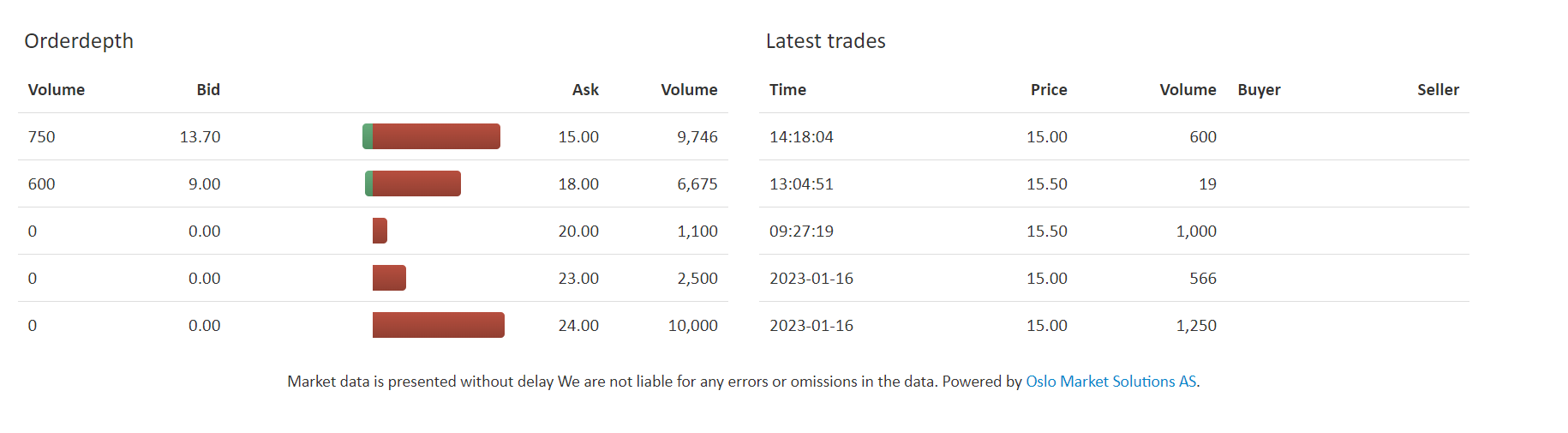The height and width of the screenshot is (433, 1568).
Task: Click the depth bar for ask 18.00
Action: 413,183
